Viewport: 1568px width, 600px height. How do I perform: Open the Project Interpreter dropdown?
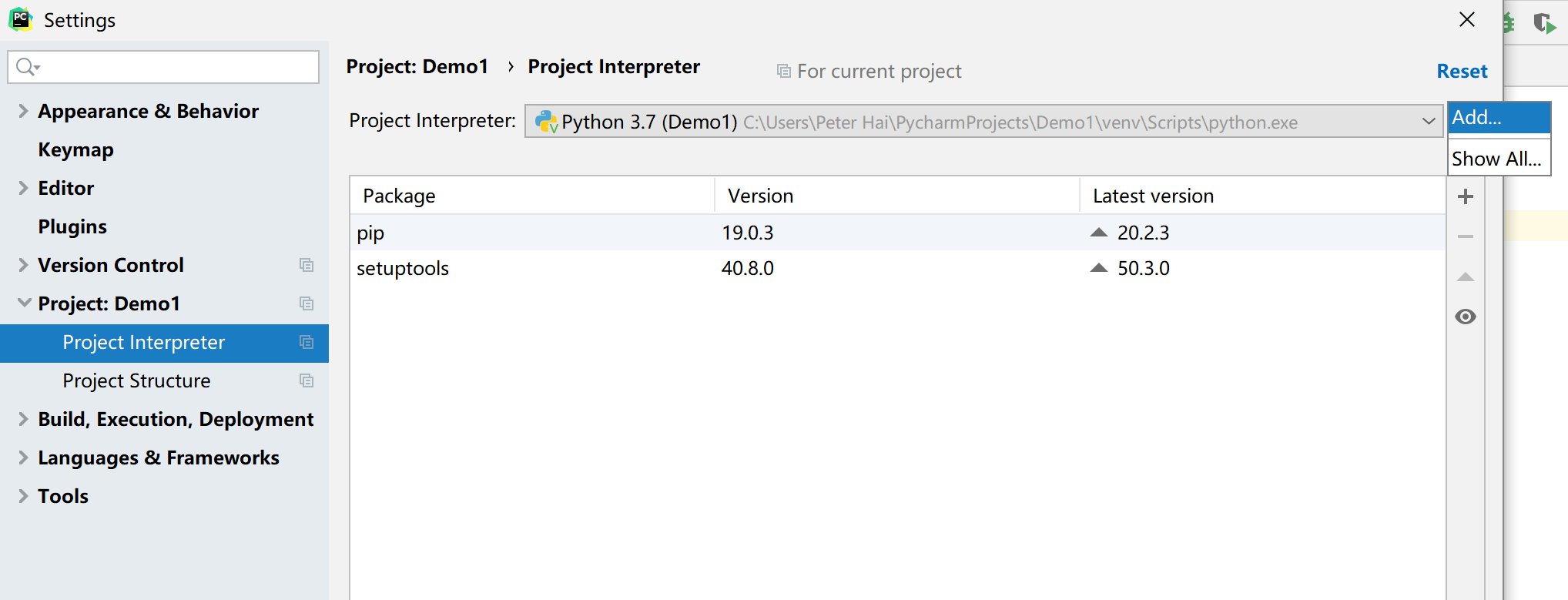coord(983,121)
